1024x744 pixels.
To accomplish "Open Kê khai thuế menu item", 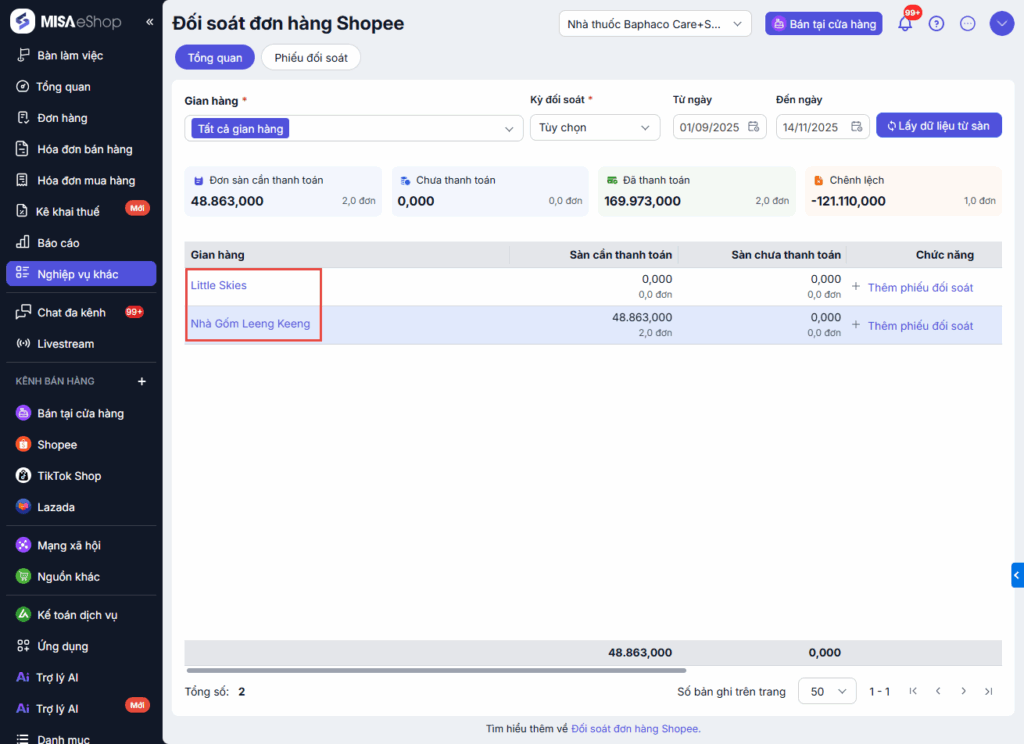I will click(x=81, y=212).
